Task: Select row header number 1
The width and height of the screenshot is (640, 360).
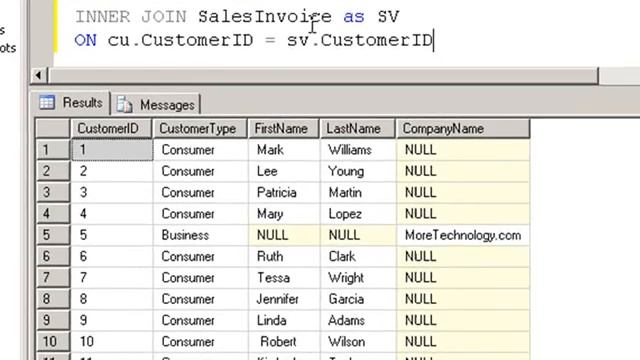Action: coord(53,150)
